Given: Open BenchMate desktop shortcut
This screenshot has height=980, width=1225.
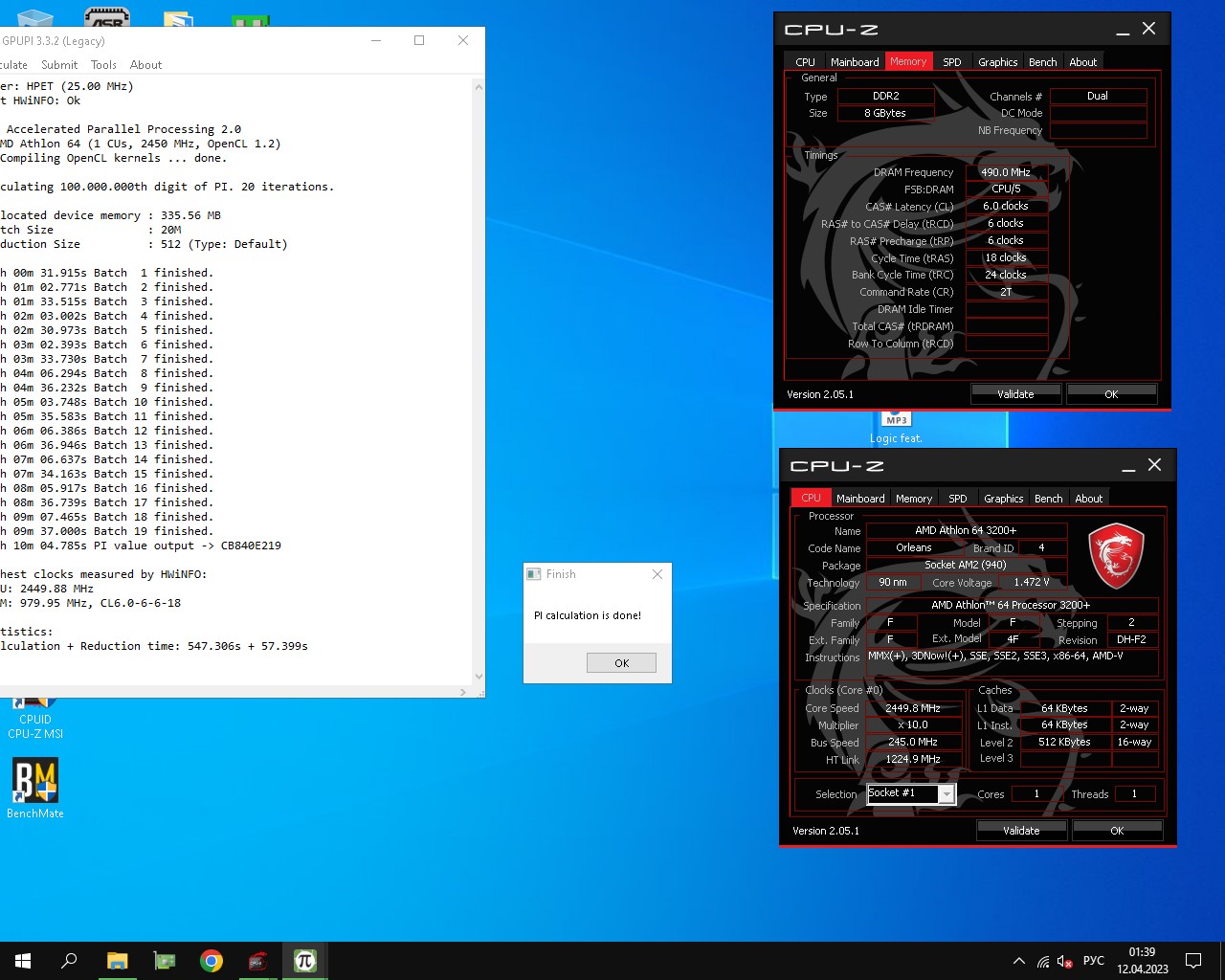Looking at the screenshot, I should coord(35,789).
